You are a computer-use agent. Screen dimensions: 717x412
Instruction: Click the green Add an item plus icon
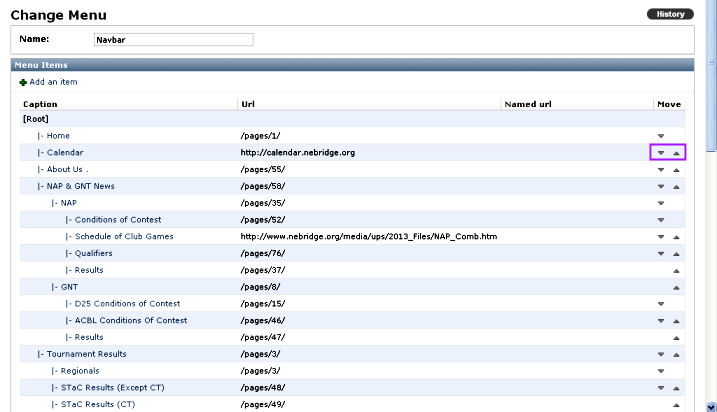(x=23, y=82)
